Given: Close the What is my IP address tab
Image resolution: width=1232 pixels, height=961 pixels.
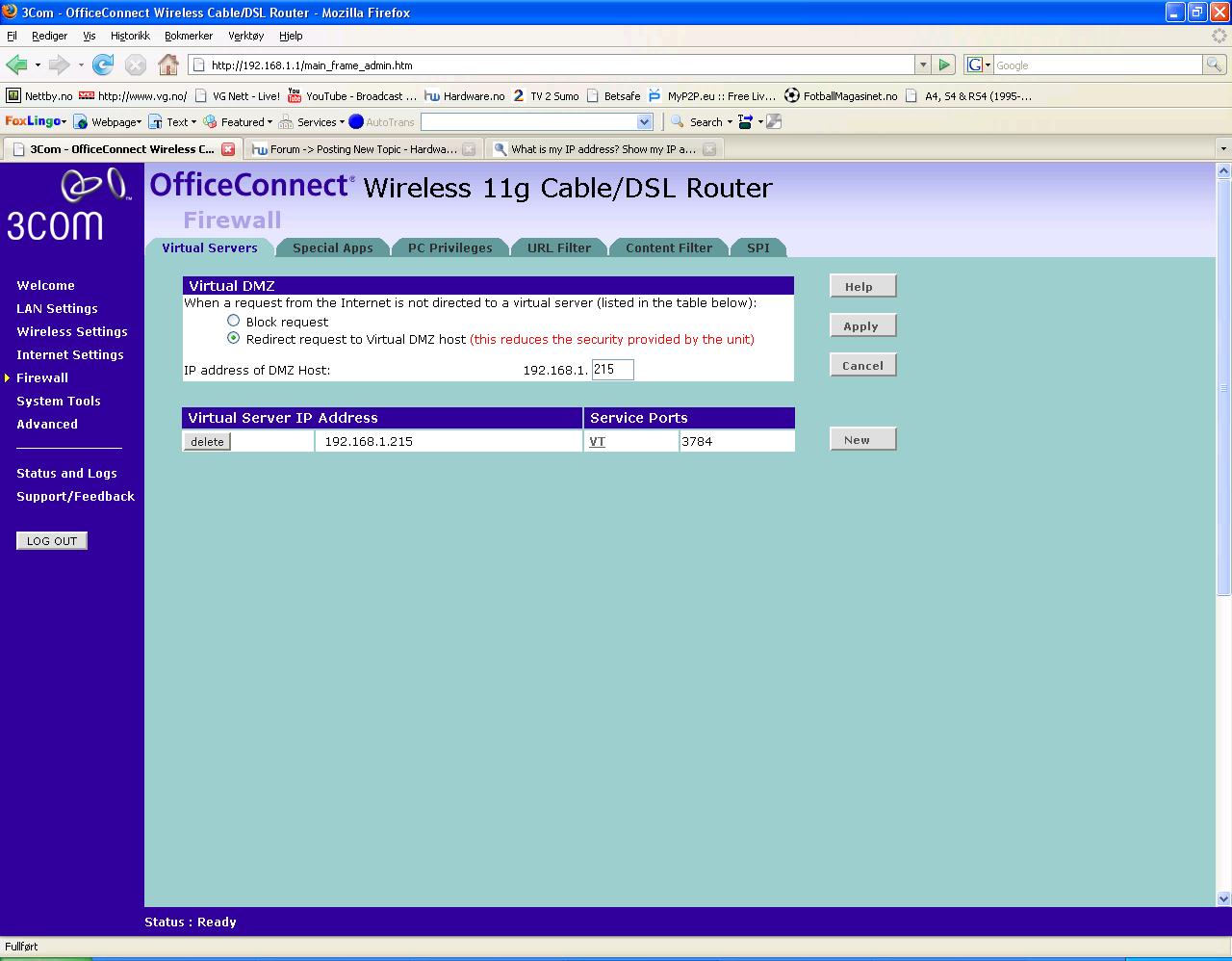Looking at the screenshot, I should coord(709,148).
